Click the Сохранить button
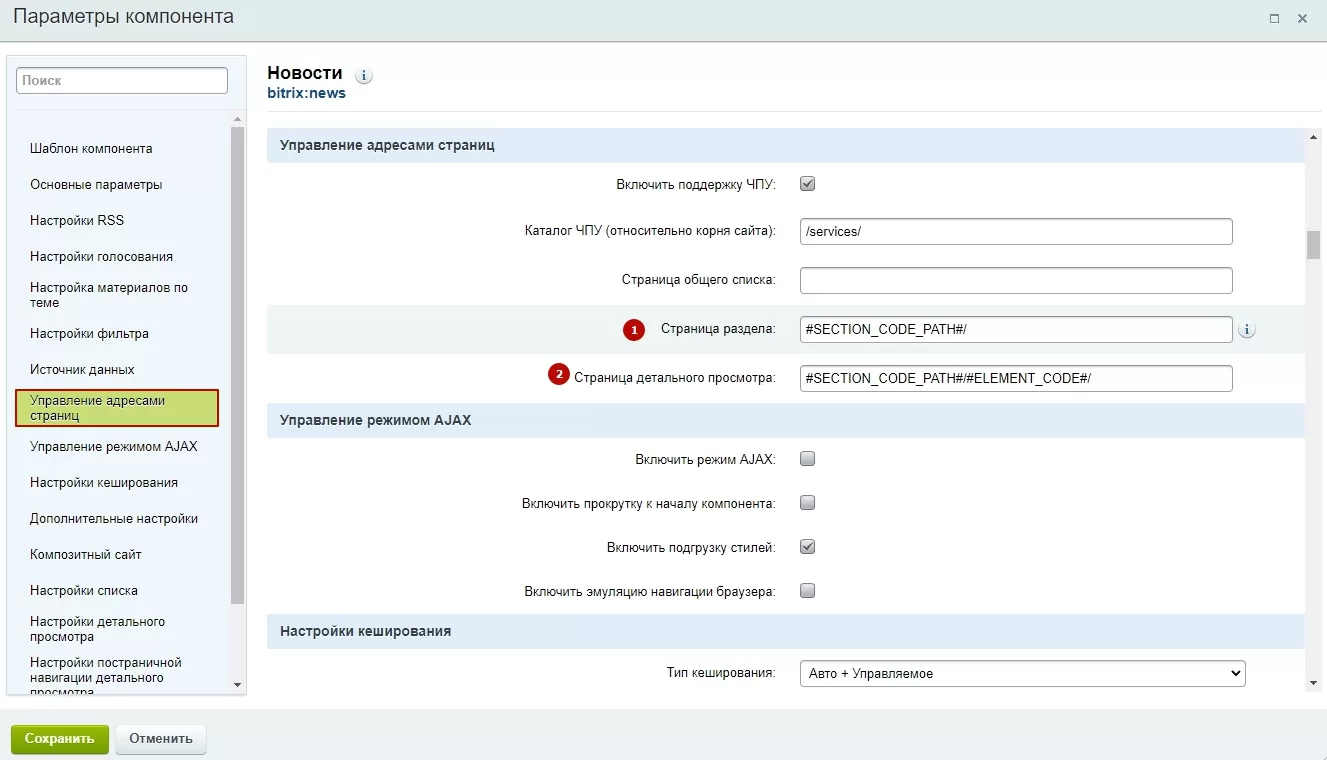This screenshot has width=1327, height=760. click(x=60, y=739)
